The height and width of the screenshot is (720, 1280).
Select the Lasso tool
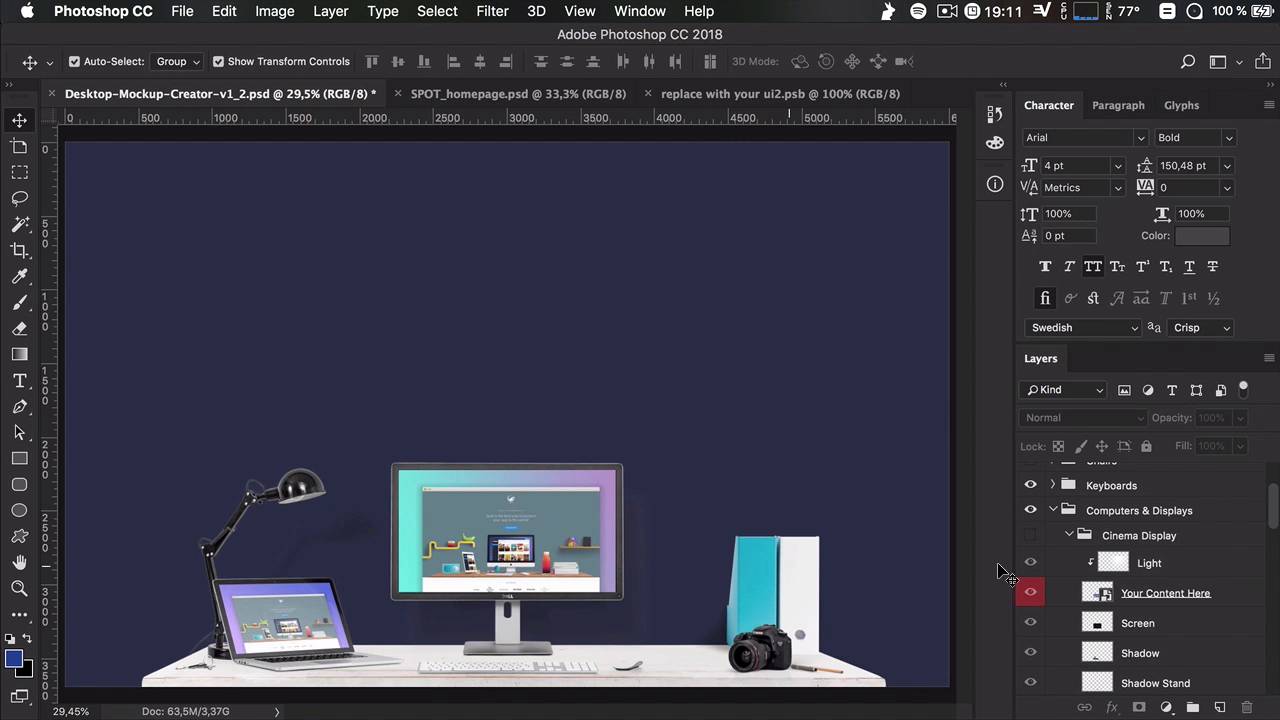tap(19, 199)
